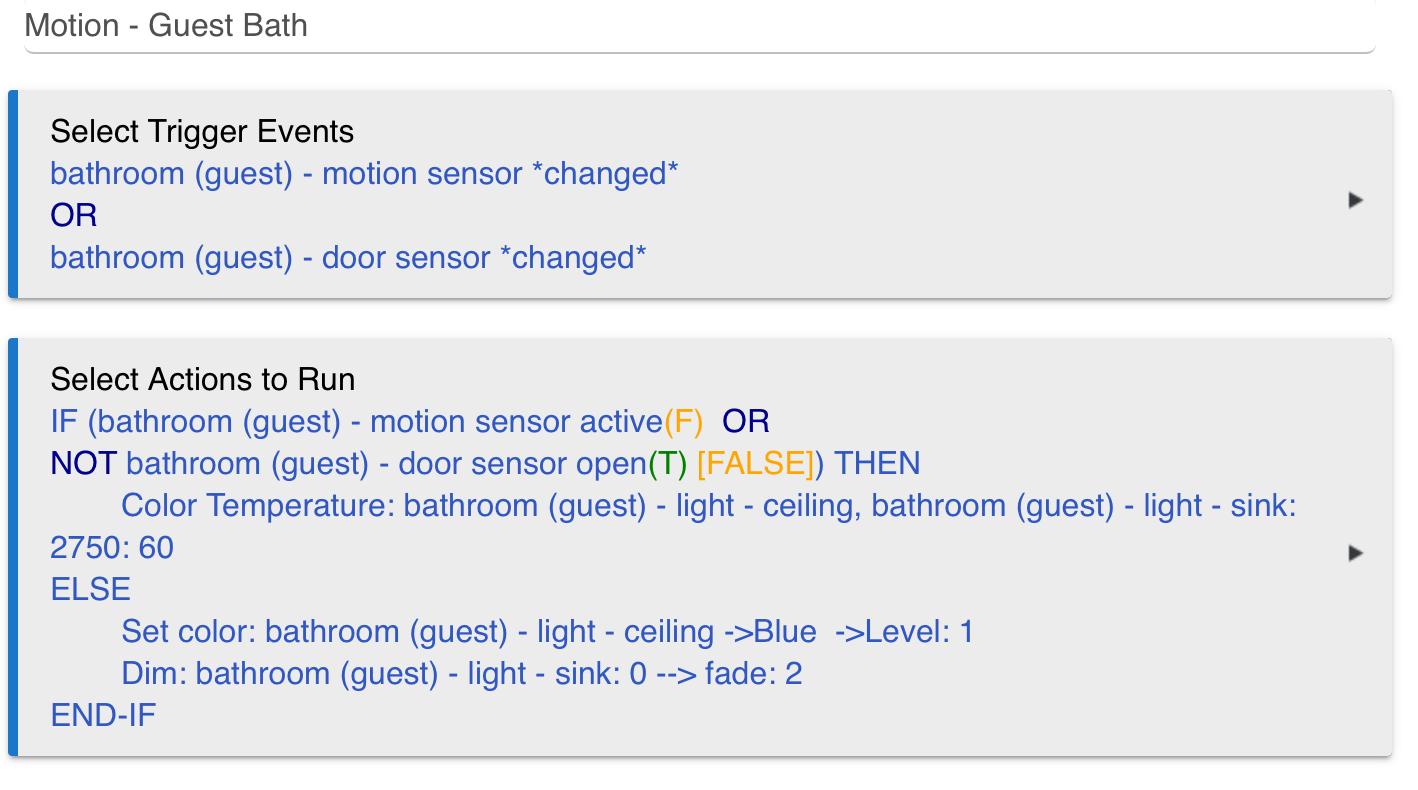Select the Color Temperature action line
1418x790 pixels.
pos(673,526)
